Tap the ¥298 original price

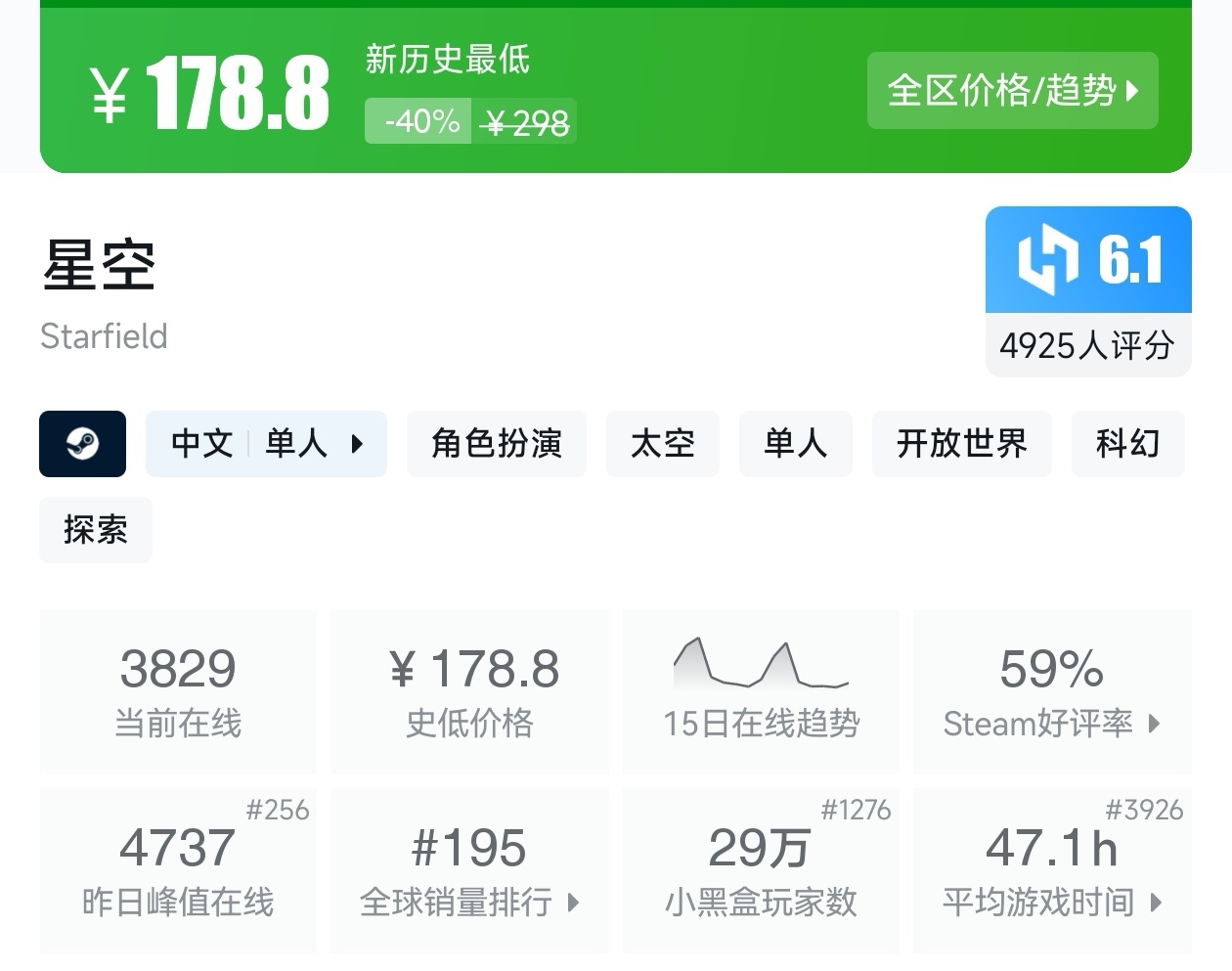526,122
